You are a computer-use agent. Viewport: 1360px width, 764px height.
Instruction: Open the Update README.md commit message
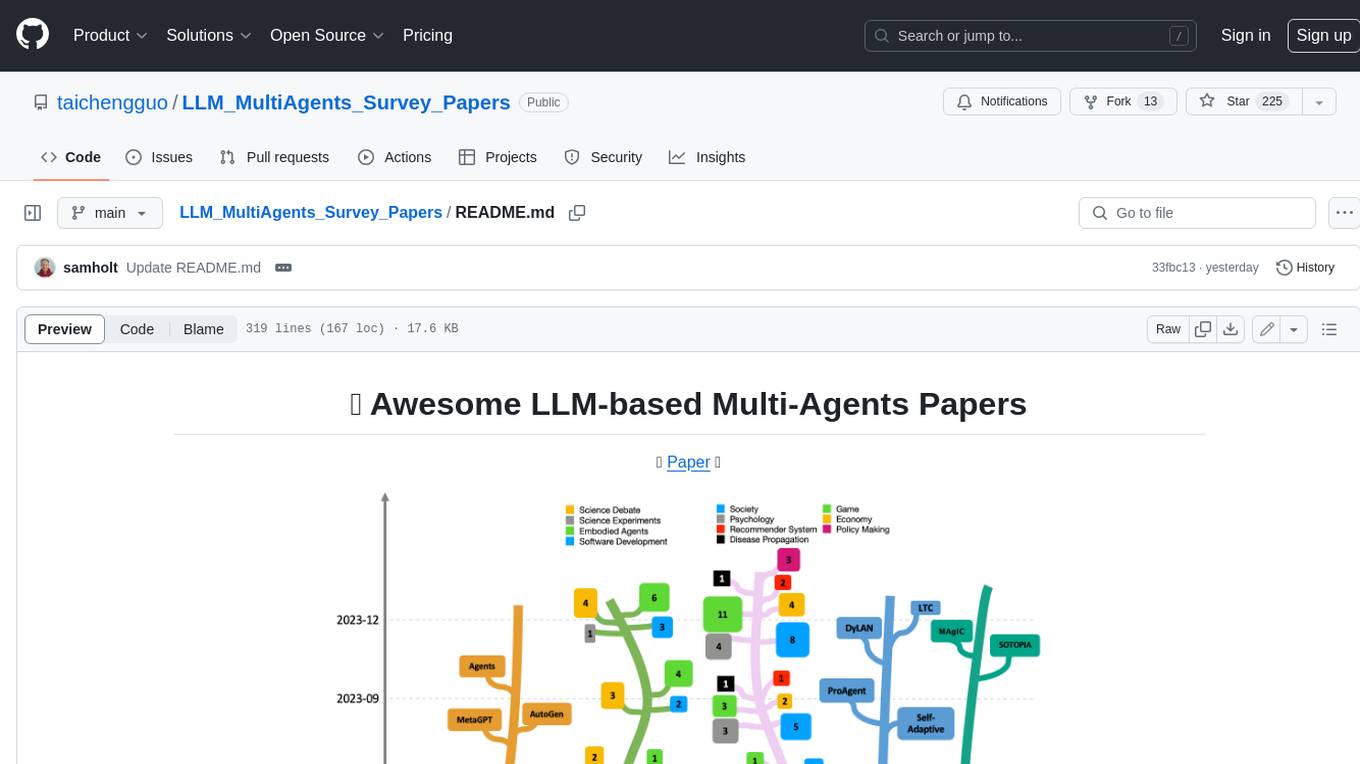tap(193, 268)
